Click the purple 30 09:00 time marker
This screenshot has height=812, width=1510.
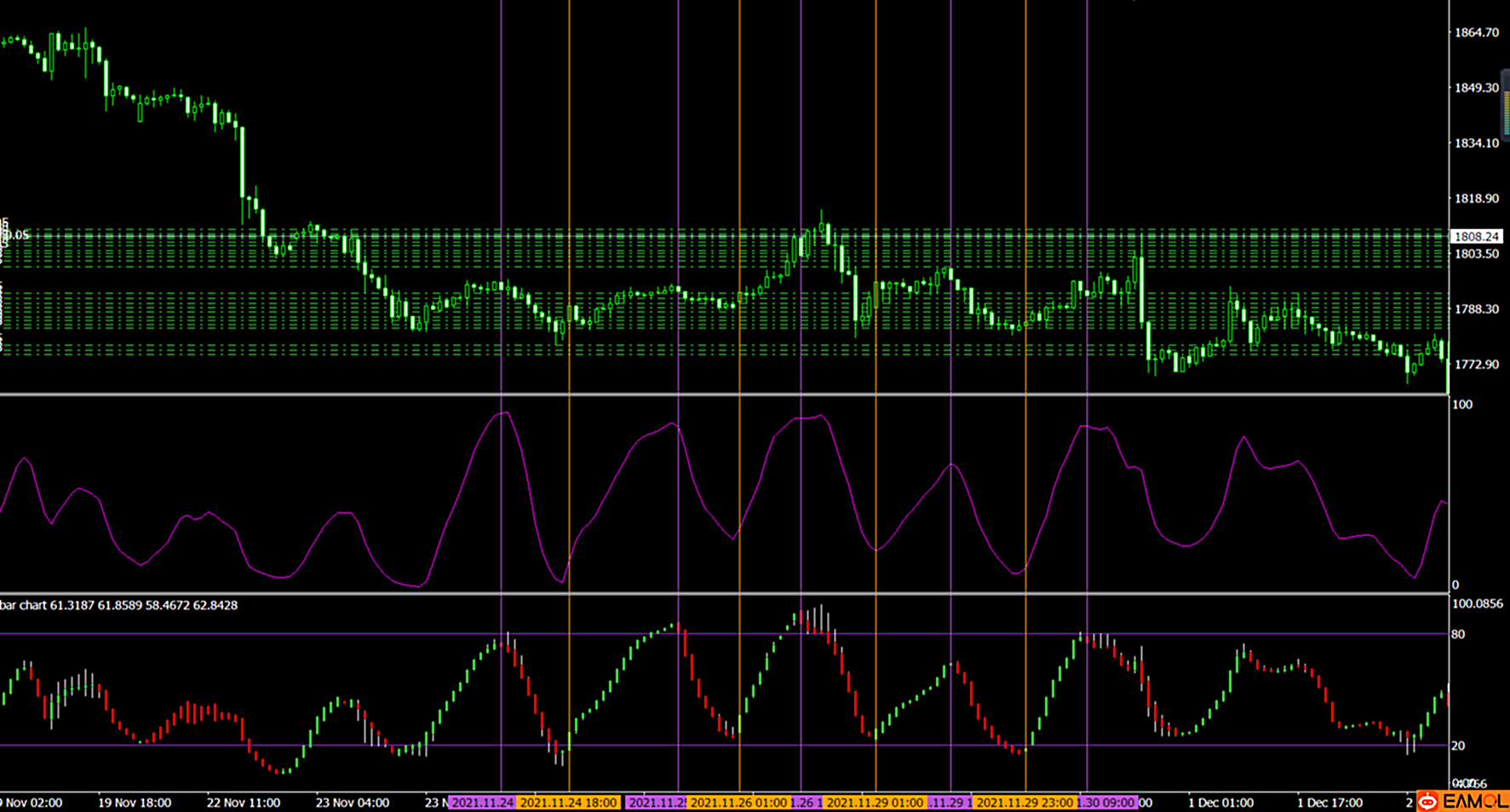1106,803
